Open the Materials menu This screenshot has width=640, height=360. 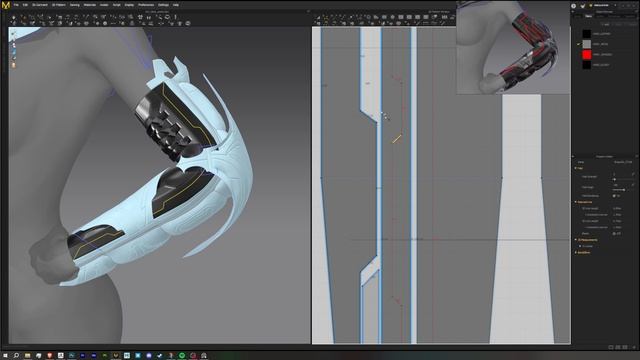pos(90,5)
